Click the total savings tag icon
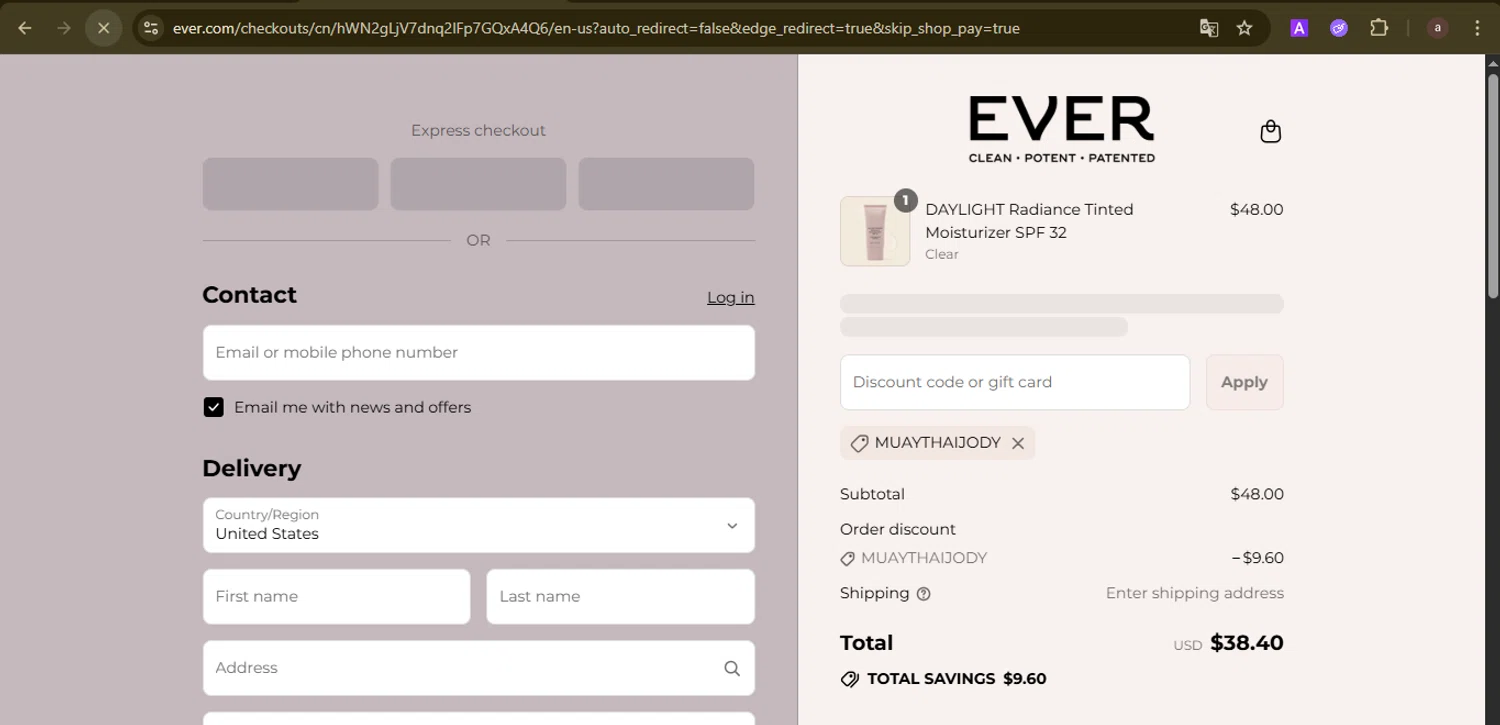 click(x=850, y=679)
